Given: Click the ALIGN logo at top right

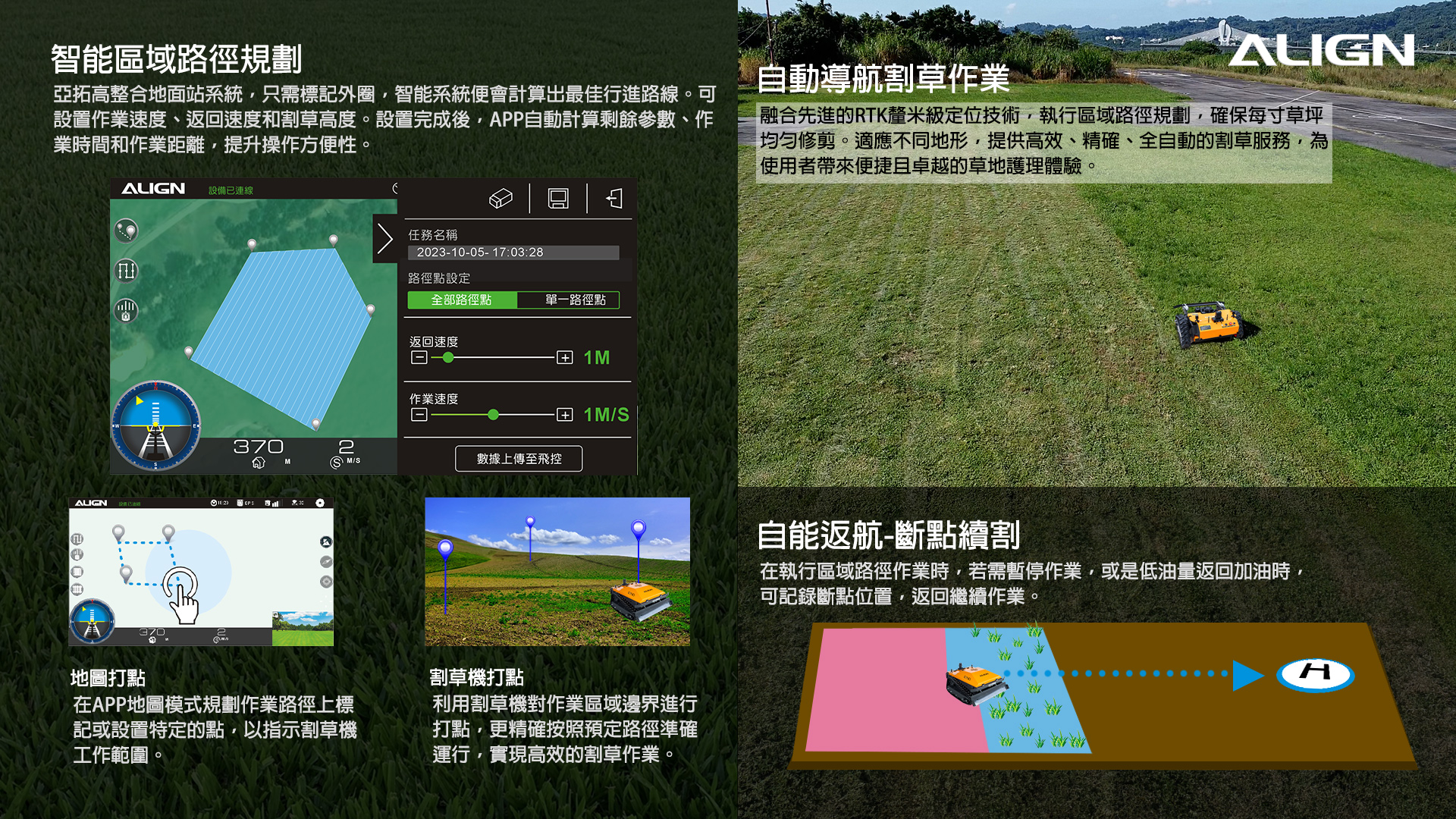Looking at the screenshot, I should (1321, 50).
